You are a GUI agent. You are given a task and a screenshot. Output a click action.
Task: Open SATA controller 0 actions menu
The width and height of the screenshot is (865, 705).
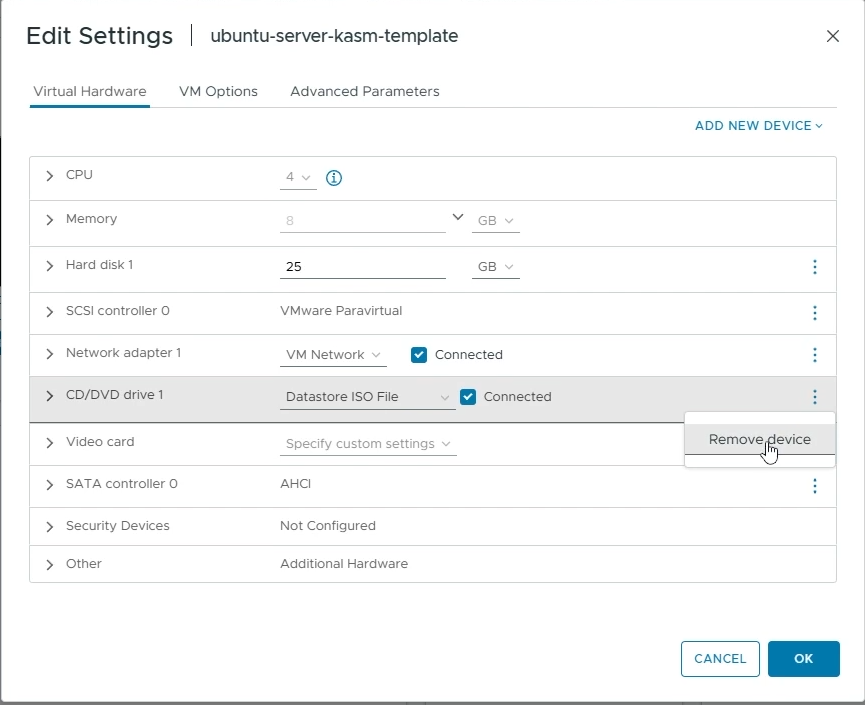814,486
